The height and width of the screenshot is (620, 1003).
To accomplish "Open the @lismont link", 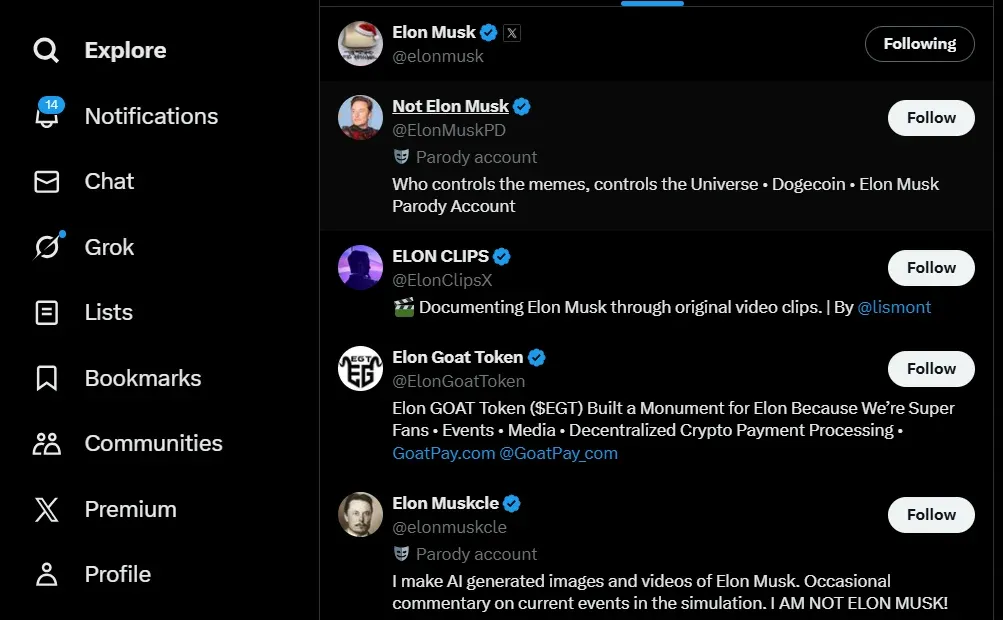I will point(894,307).
